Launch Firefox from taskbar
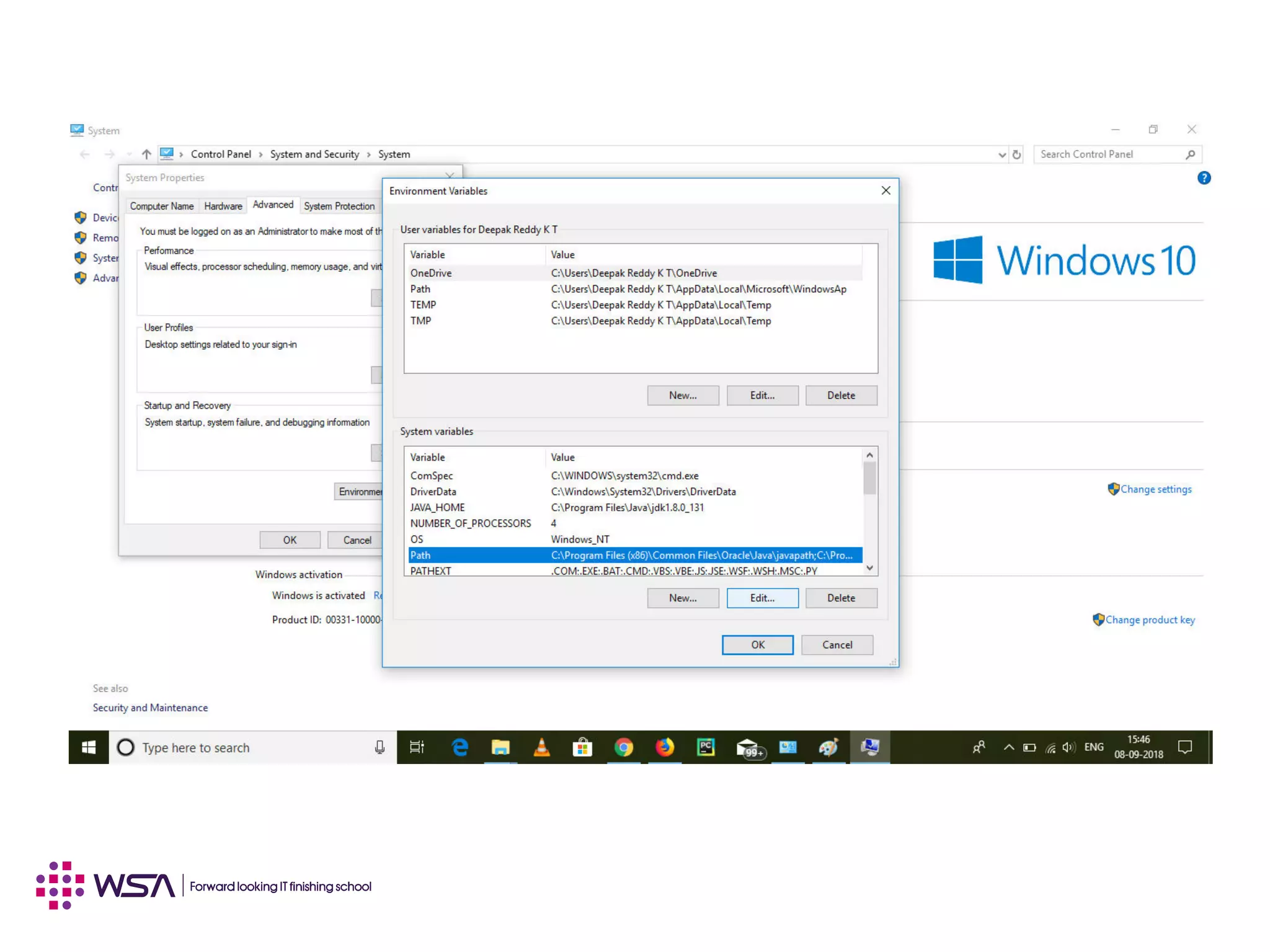Viewport: 1270px width, 952px height. pyautogui.click(x=665, y=747)
